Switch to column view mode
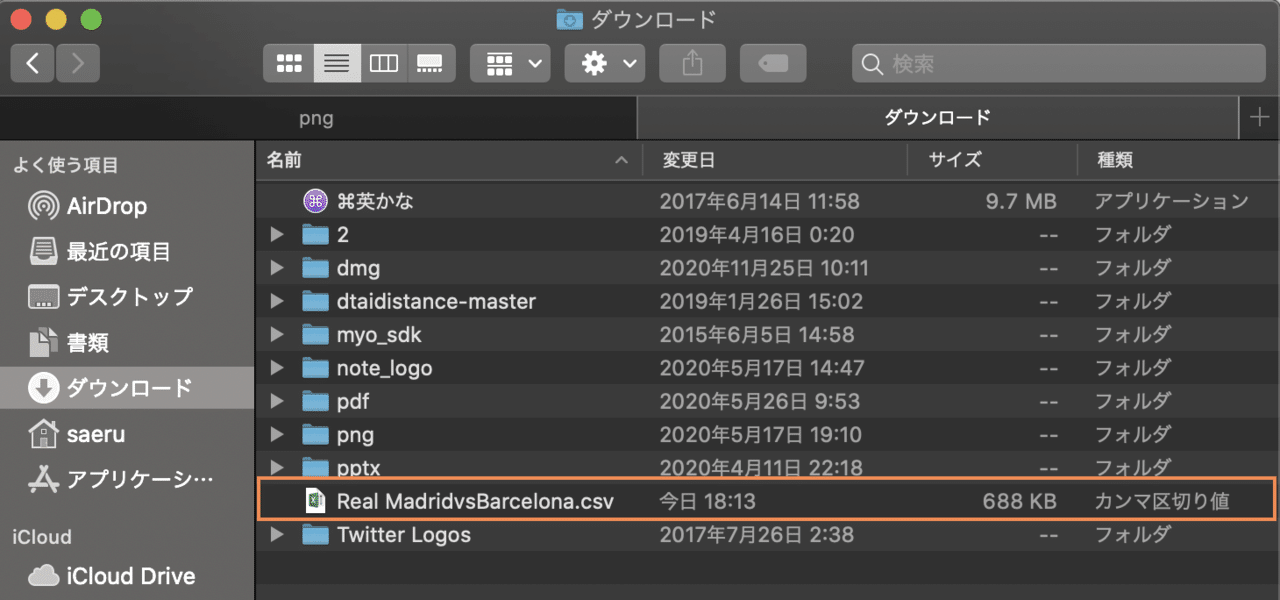The width and height of the screenshot is (1280, 600). click(384, 62)
